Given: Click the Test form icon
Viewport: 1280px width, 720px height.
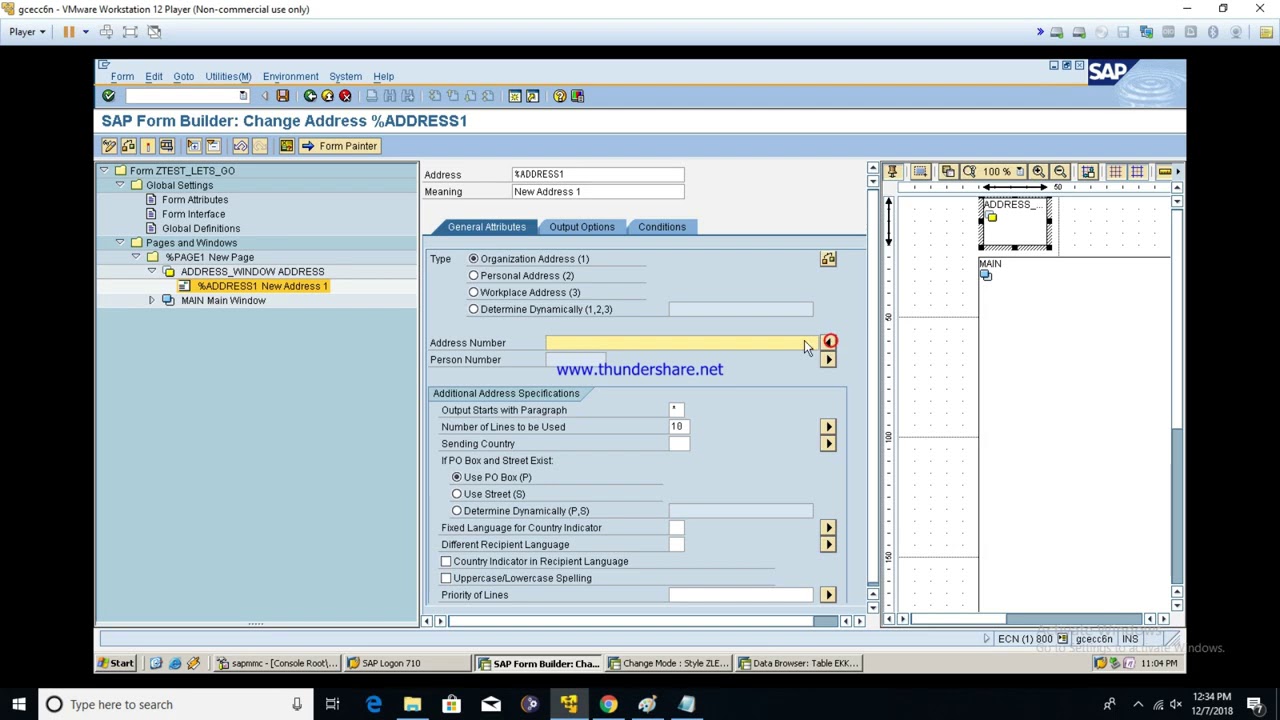Looking at the screenshot, I should coord(166,146).
